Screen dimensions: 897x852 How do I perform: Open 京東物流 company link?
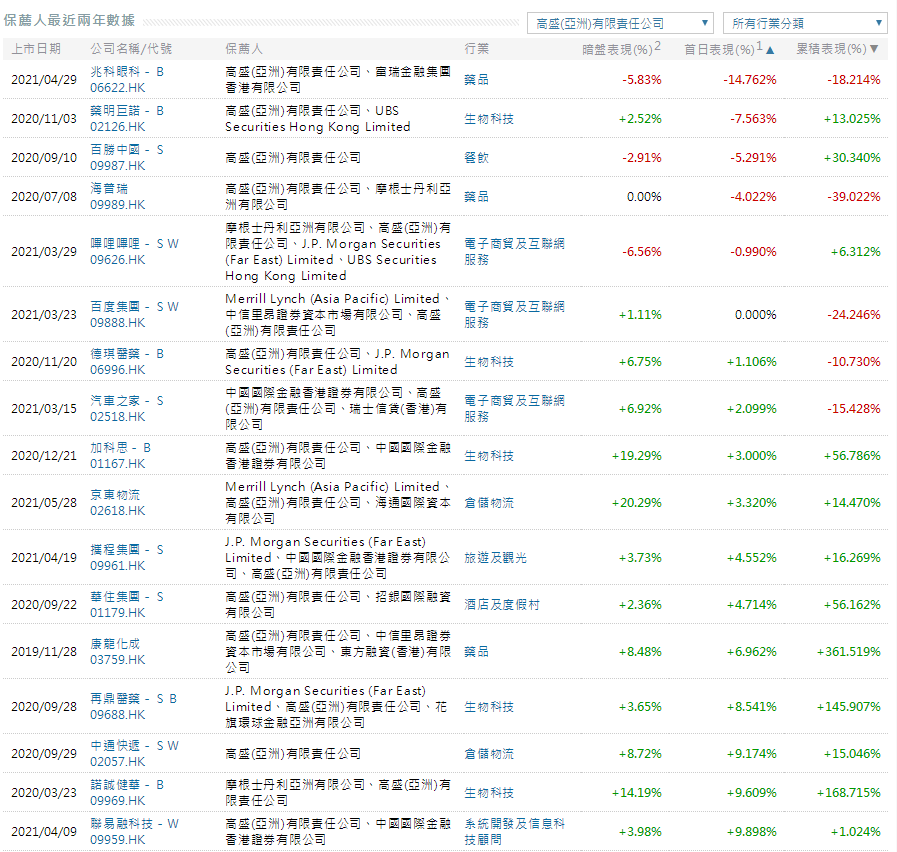point(115,494)
